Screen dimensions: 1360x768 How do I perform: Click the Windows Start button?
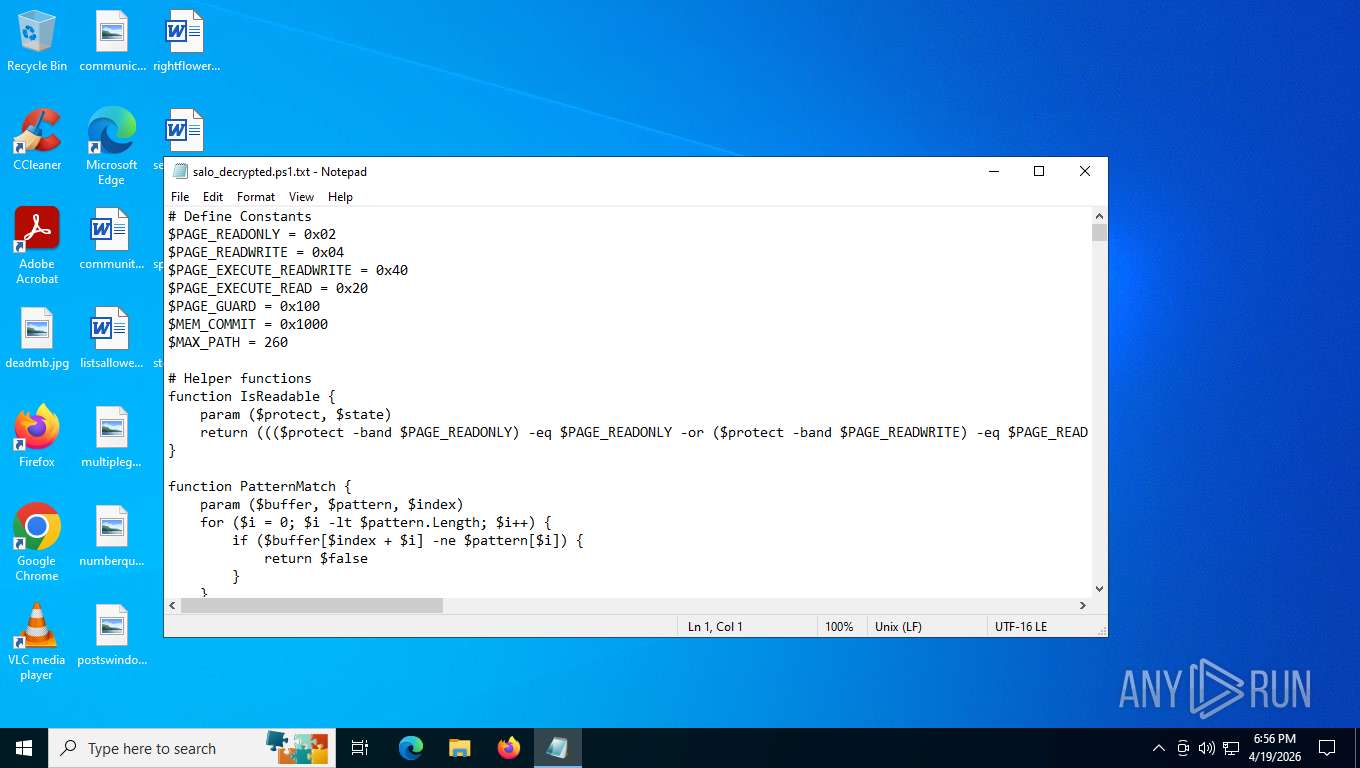click(24, 748)
